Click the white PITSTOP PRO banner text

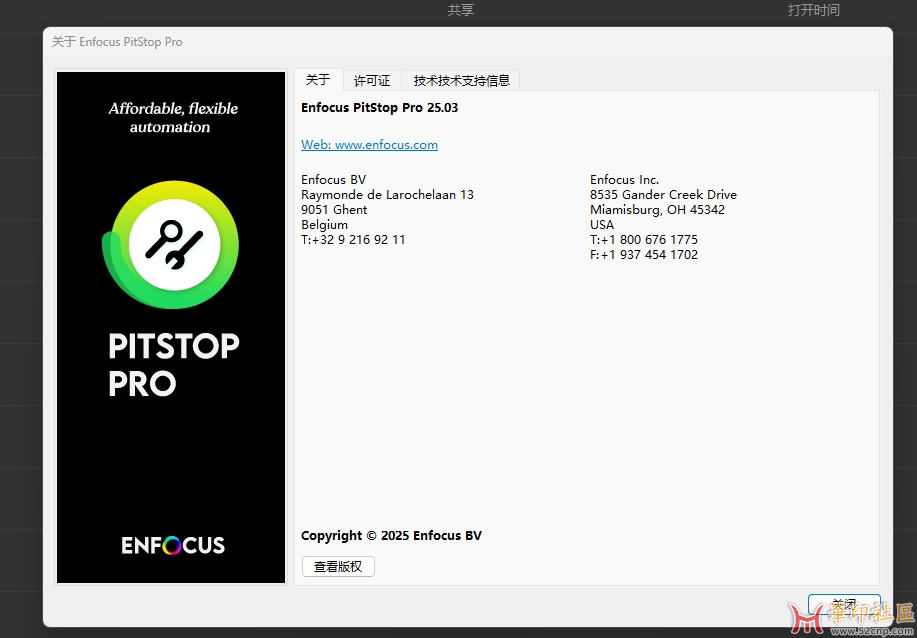173,364
